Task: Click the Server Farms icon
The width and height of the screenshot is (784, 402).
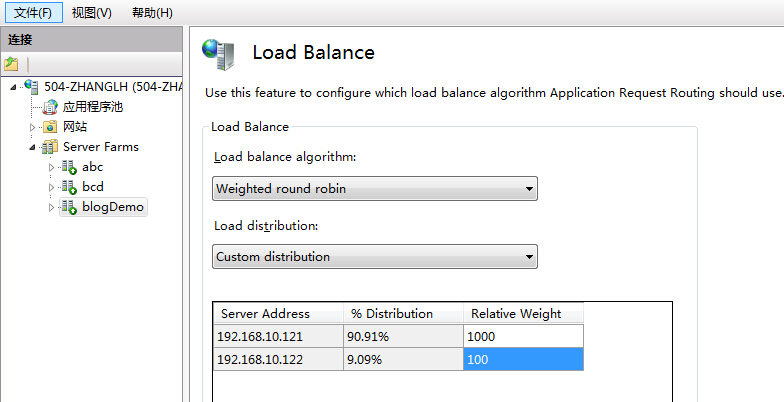Action: pyautogui.click(x=50, y=147)
